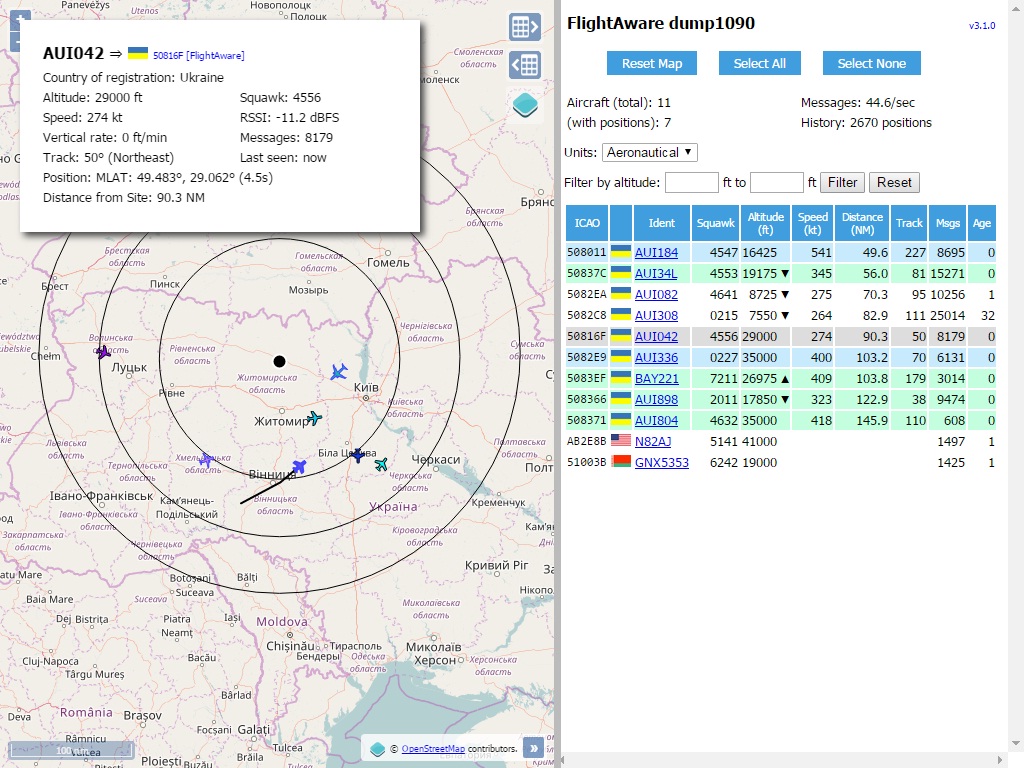Apply the altitude Filter button

(x=842, y=182)
